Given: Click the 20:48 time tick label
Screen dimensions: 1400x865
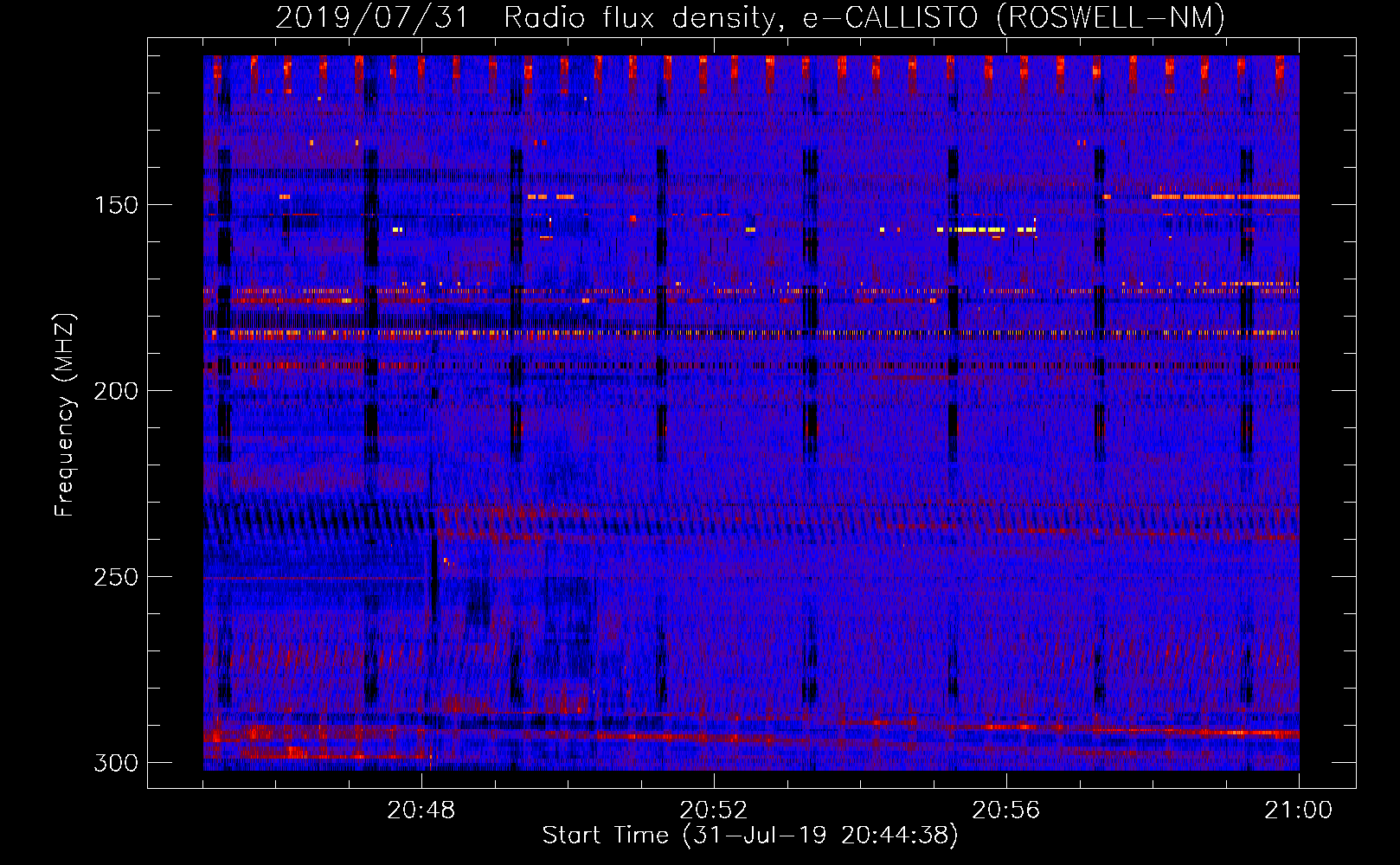Looking at the screenshot, I should [x=421, y=811].
